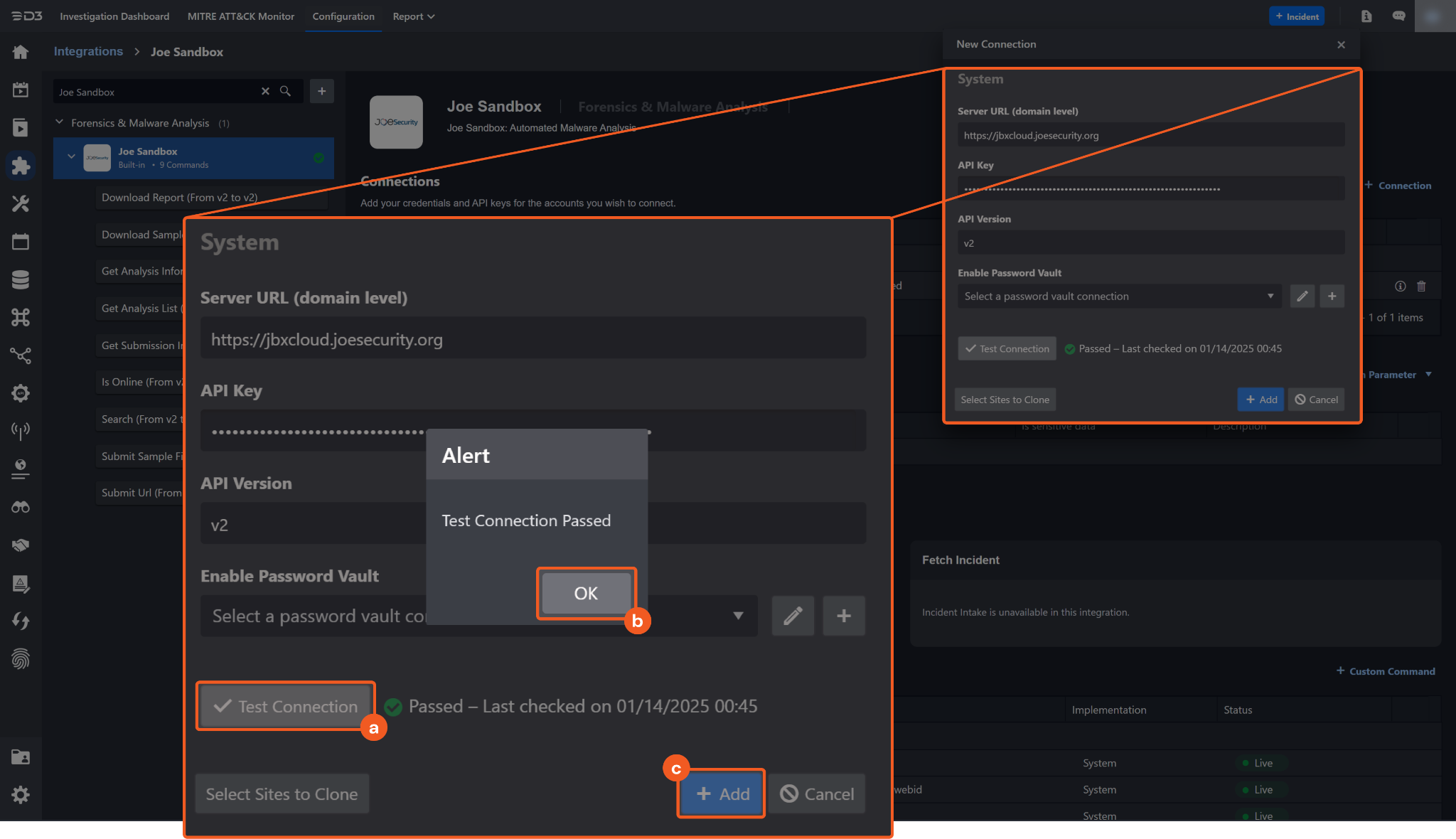Click the fingerprint icon in the sidebar
1456x839 pixels.
tap(21, 659)
